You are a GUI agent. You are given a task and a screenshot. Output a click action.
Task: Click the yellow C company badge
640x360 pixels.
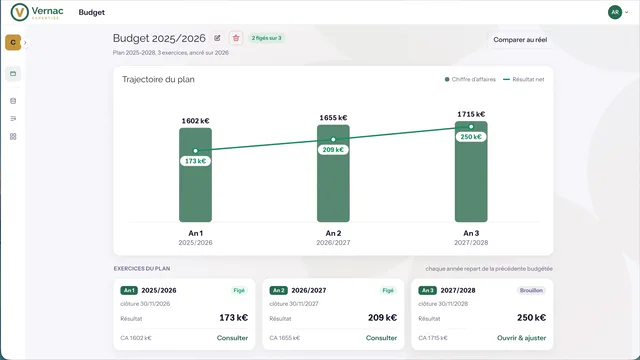coord(13,42)
